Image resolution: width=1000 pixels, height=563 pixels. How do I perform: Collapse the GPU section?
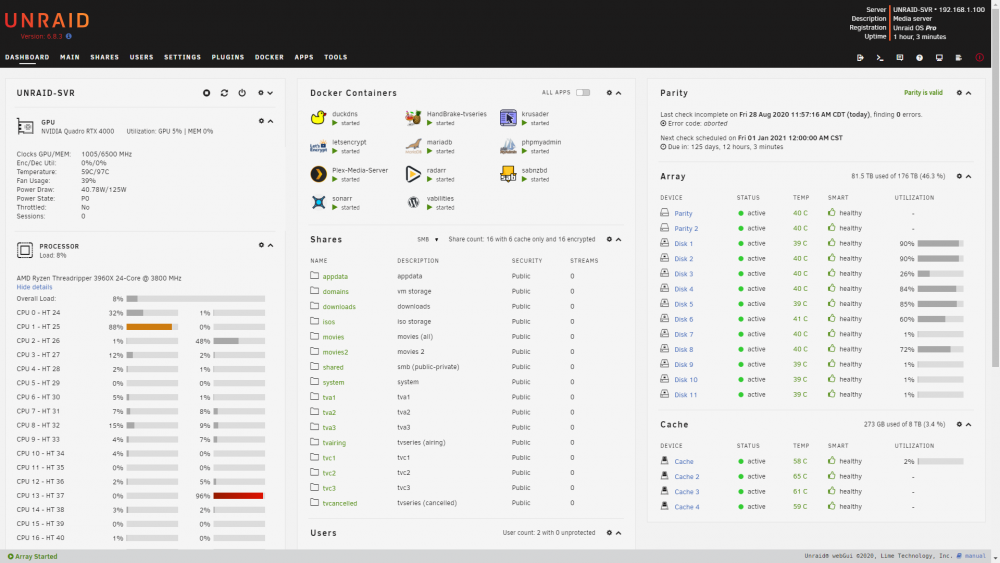click(270, 121)
